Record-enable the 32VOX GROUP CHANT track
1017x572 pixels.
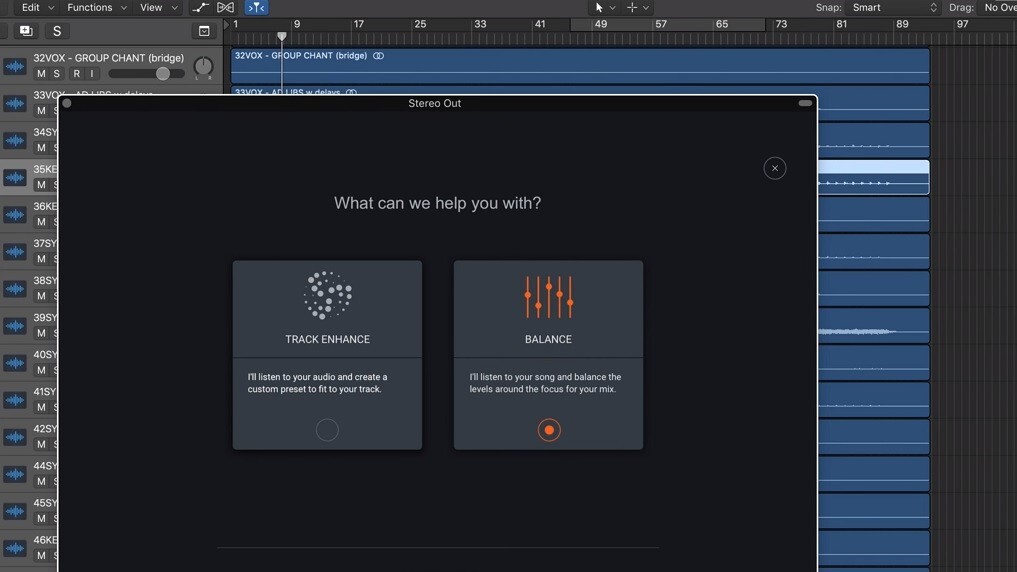pyautogui.click(x=76, y=74)
